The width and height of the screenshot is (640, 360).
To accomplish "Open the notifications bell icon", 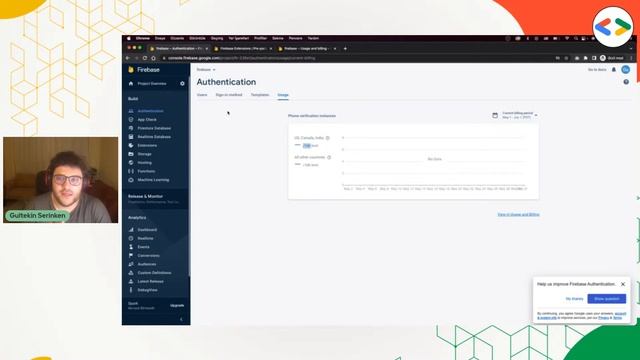I will [613, 70].
